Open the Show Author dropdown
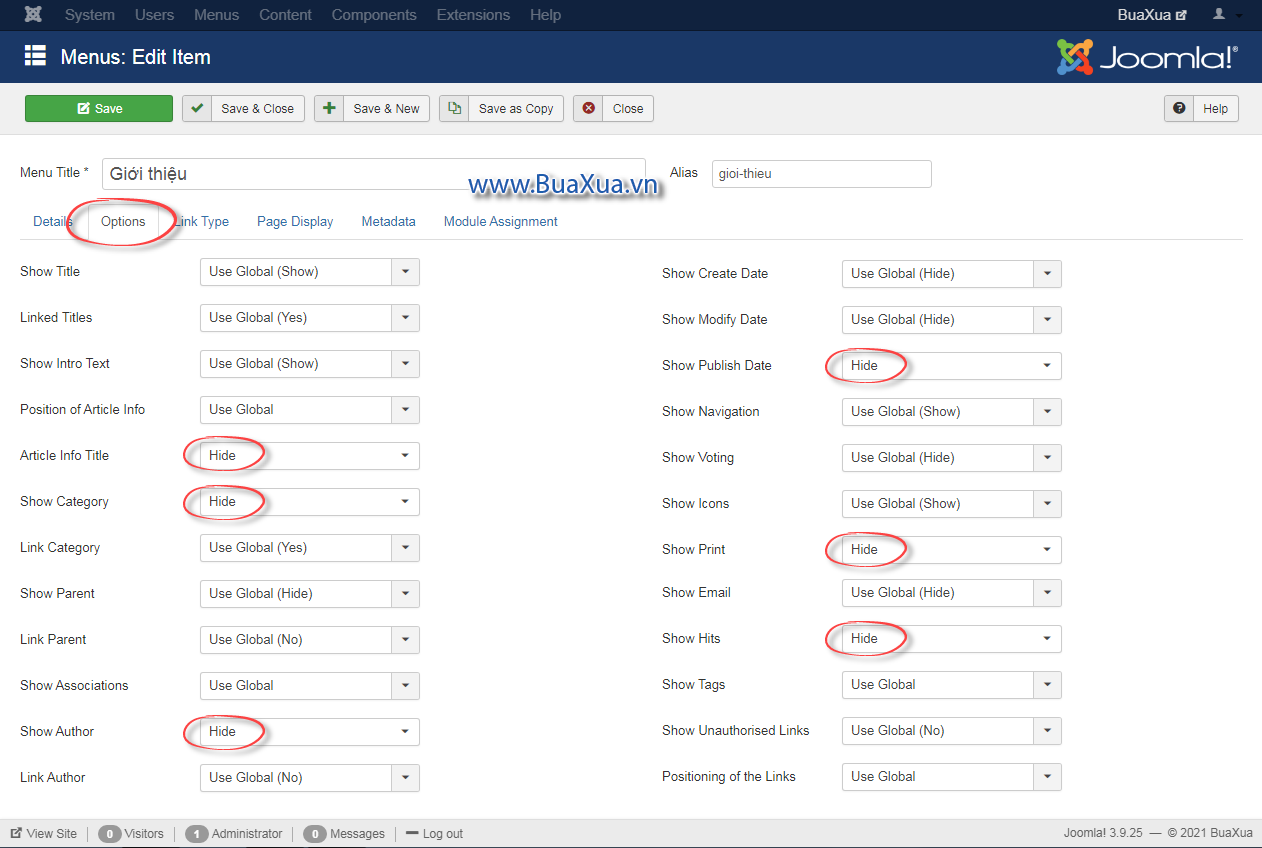This screenshot has width=1262, height=848. [310, 732]
